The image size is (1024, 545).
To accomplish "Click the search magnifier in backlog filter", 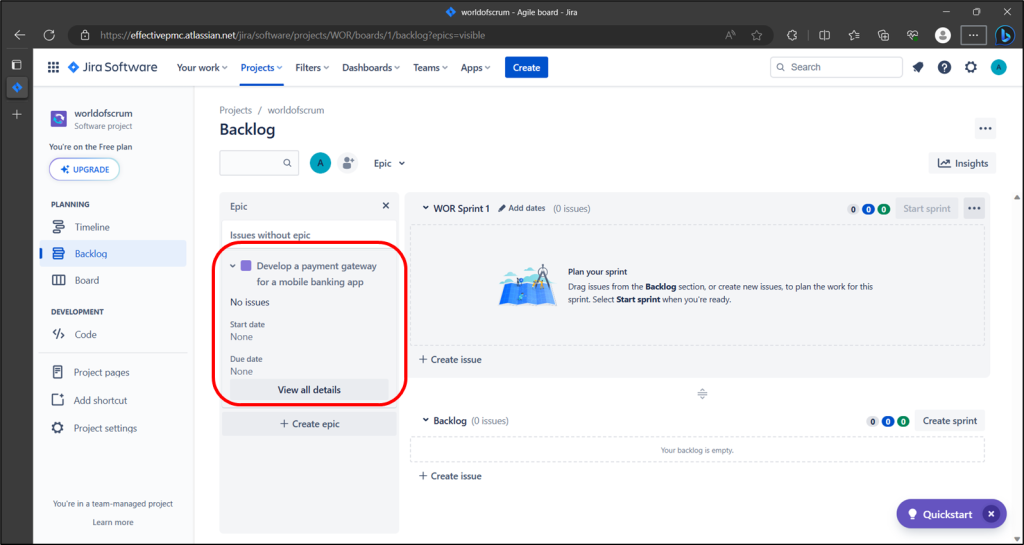I will pos(287,163).
